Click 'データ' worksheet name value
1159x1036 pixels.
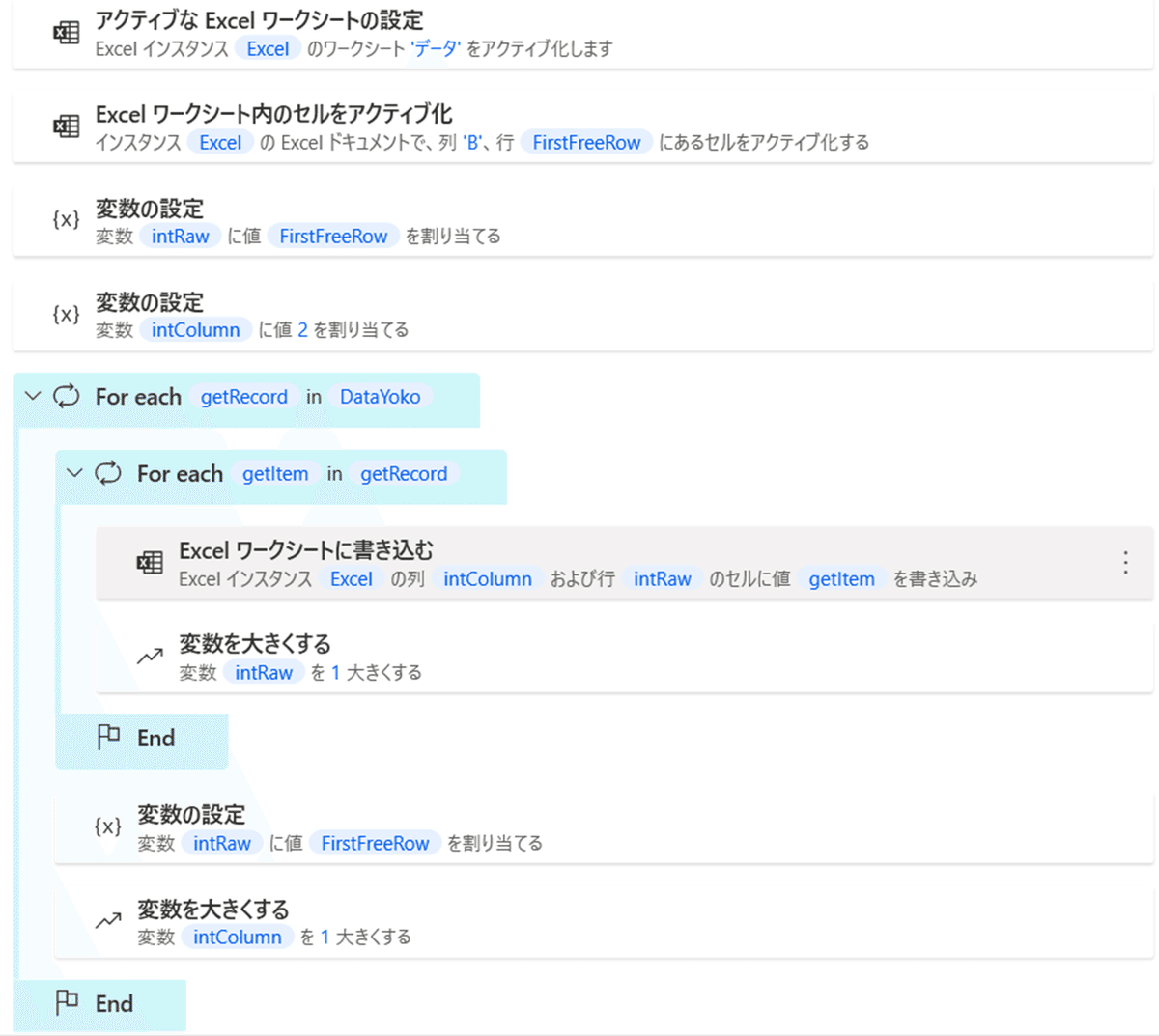click(435, 48)
